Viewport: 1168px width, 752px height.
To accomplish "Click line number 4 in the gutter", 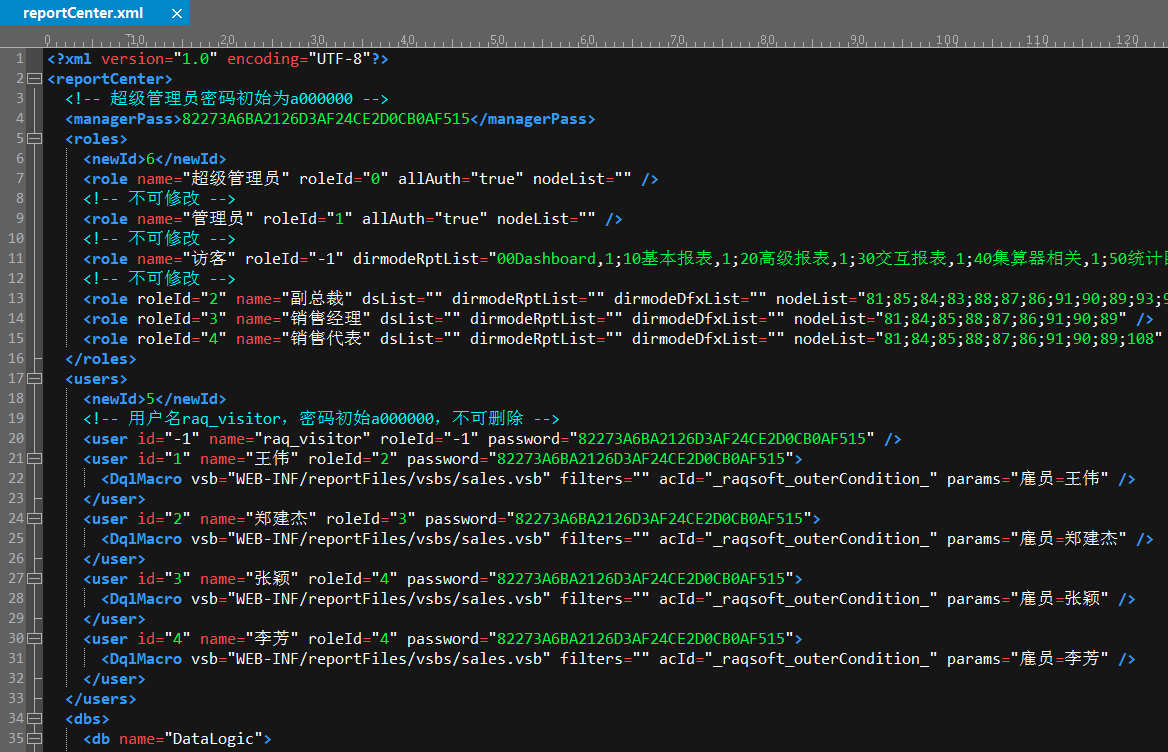I will point(19,119).
